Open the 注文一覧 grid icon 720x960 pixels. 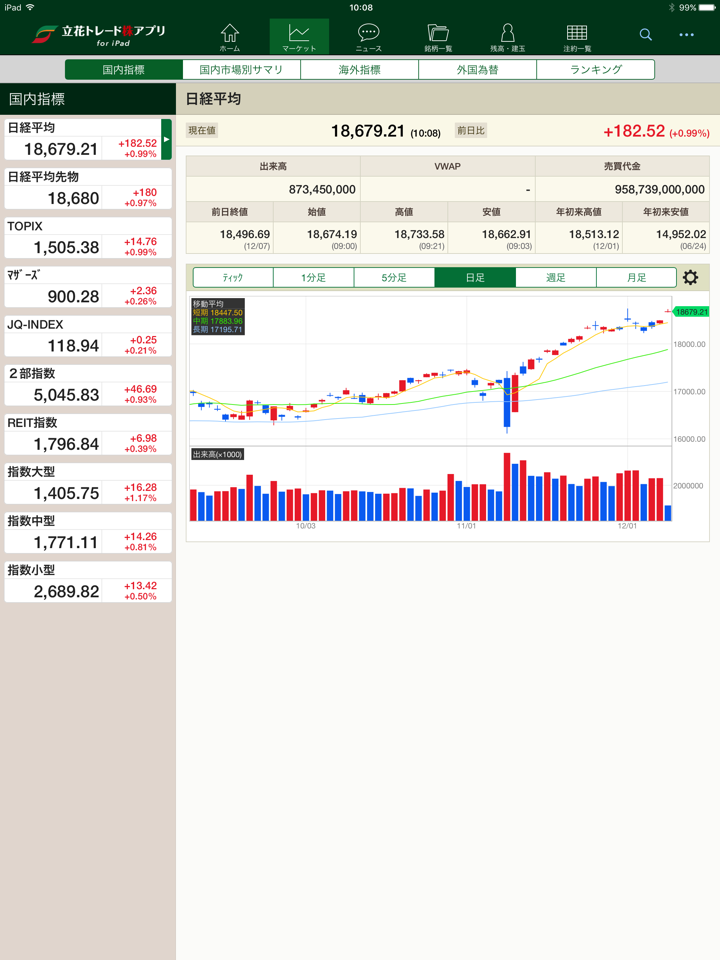[577, 37]
